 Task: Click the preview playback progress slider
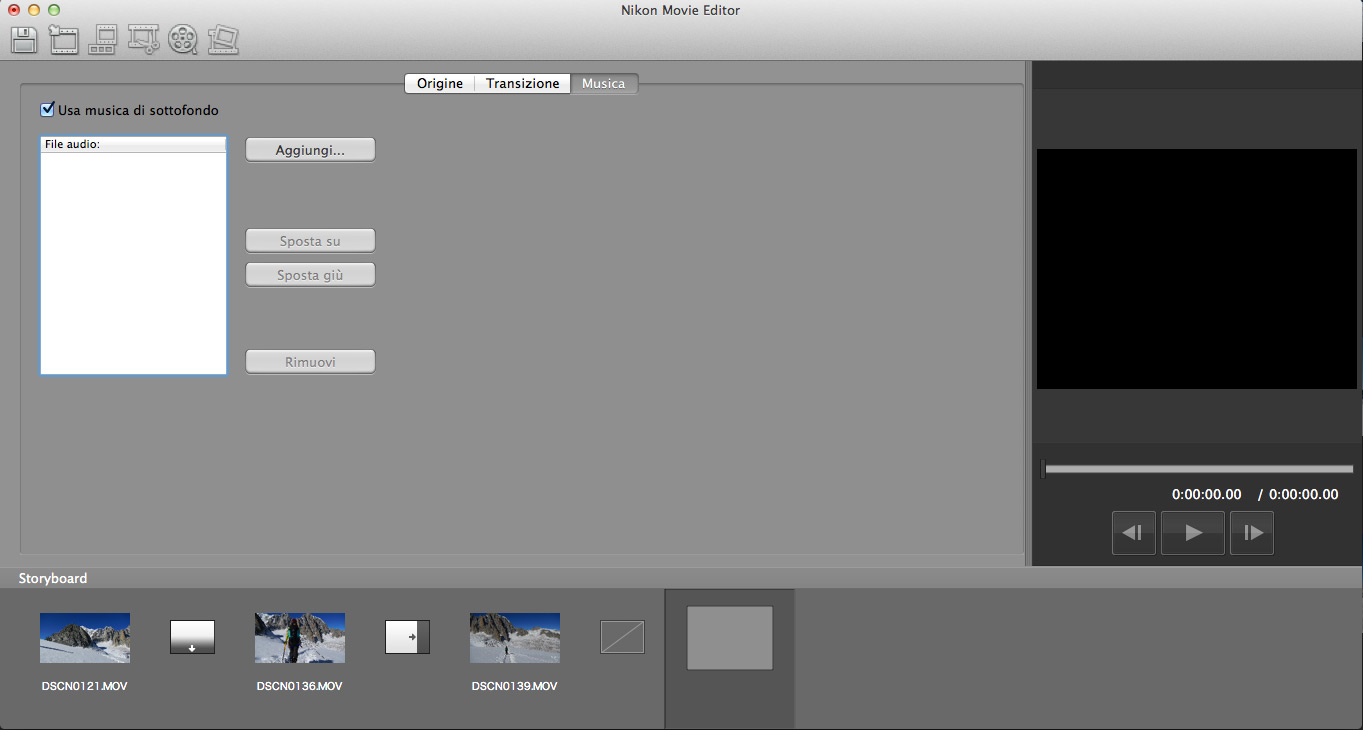tap(1198, 469)
